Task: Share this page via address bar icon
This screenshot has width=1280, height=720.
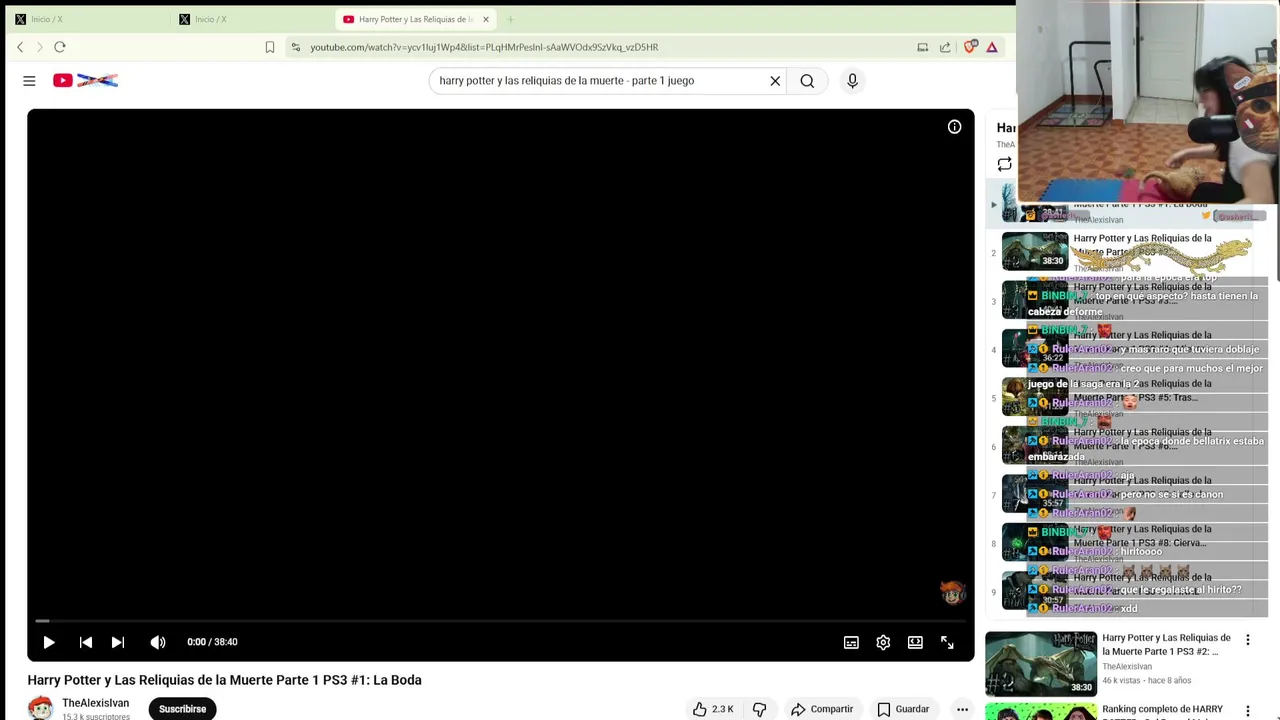Action: tap(945, 47)
